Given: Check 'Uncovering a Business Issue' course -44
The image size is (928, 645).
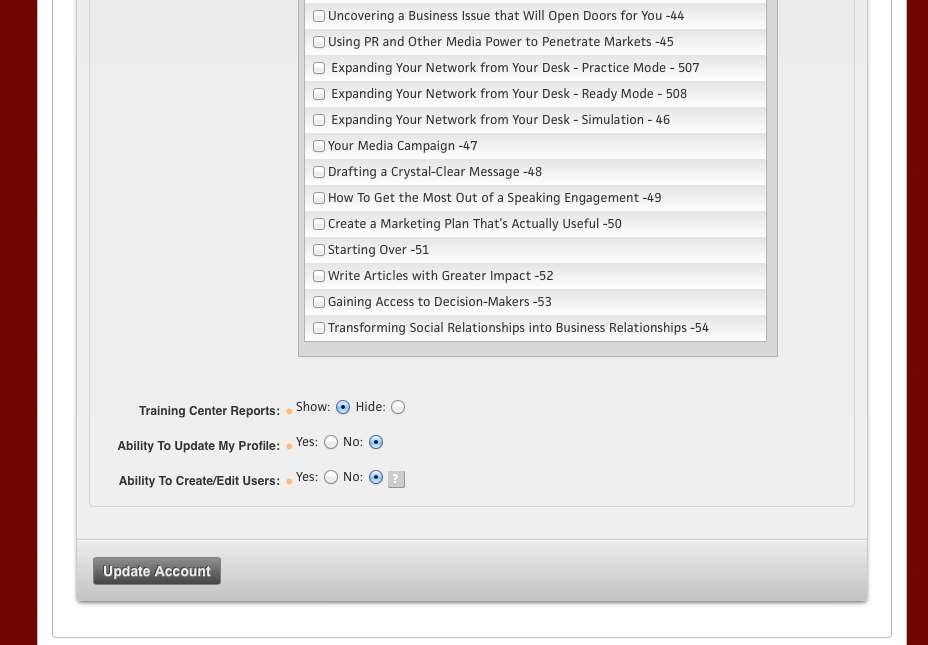Looking at the screenshot, I should click(319, 16).
